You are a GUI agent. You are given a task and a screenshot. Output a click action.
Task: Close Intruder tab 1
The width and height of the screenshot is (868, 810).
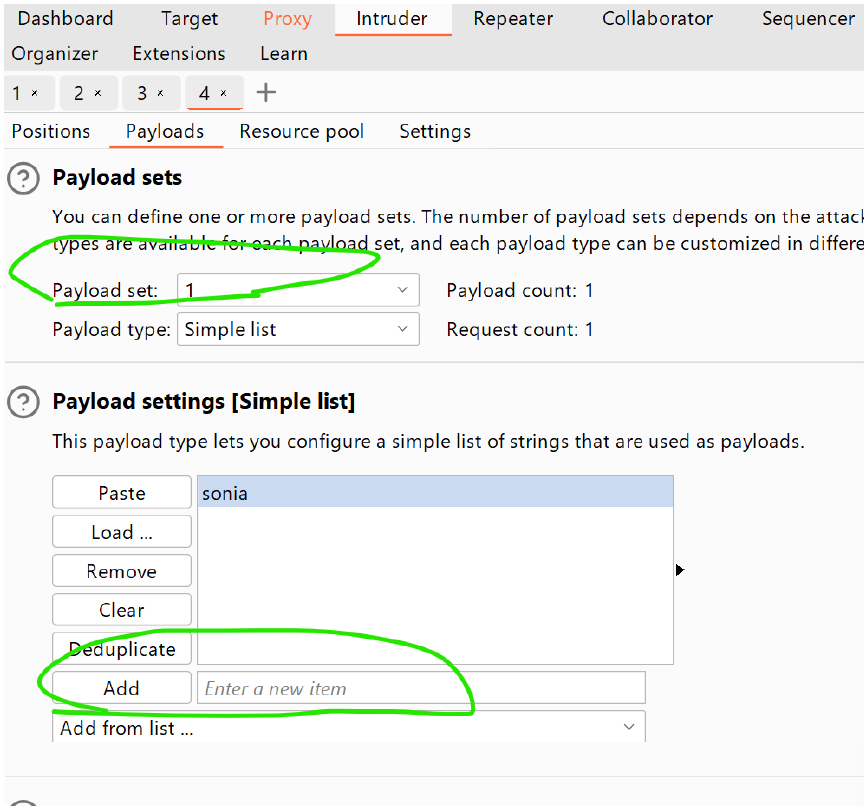(x=35, y=93)
